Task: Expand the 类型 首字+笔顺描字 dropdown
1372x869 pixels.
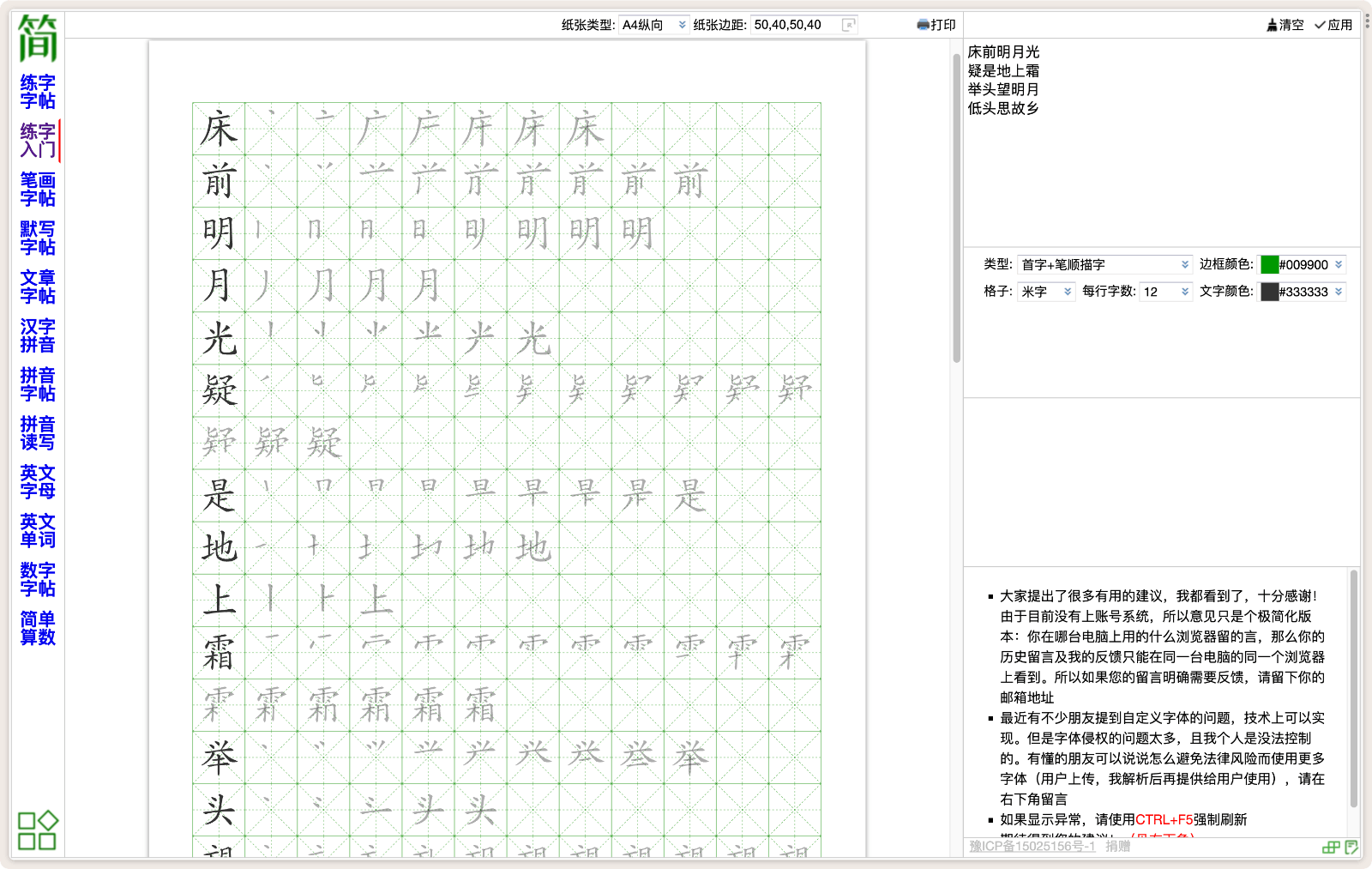Action: (x=1104, y=264)
